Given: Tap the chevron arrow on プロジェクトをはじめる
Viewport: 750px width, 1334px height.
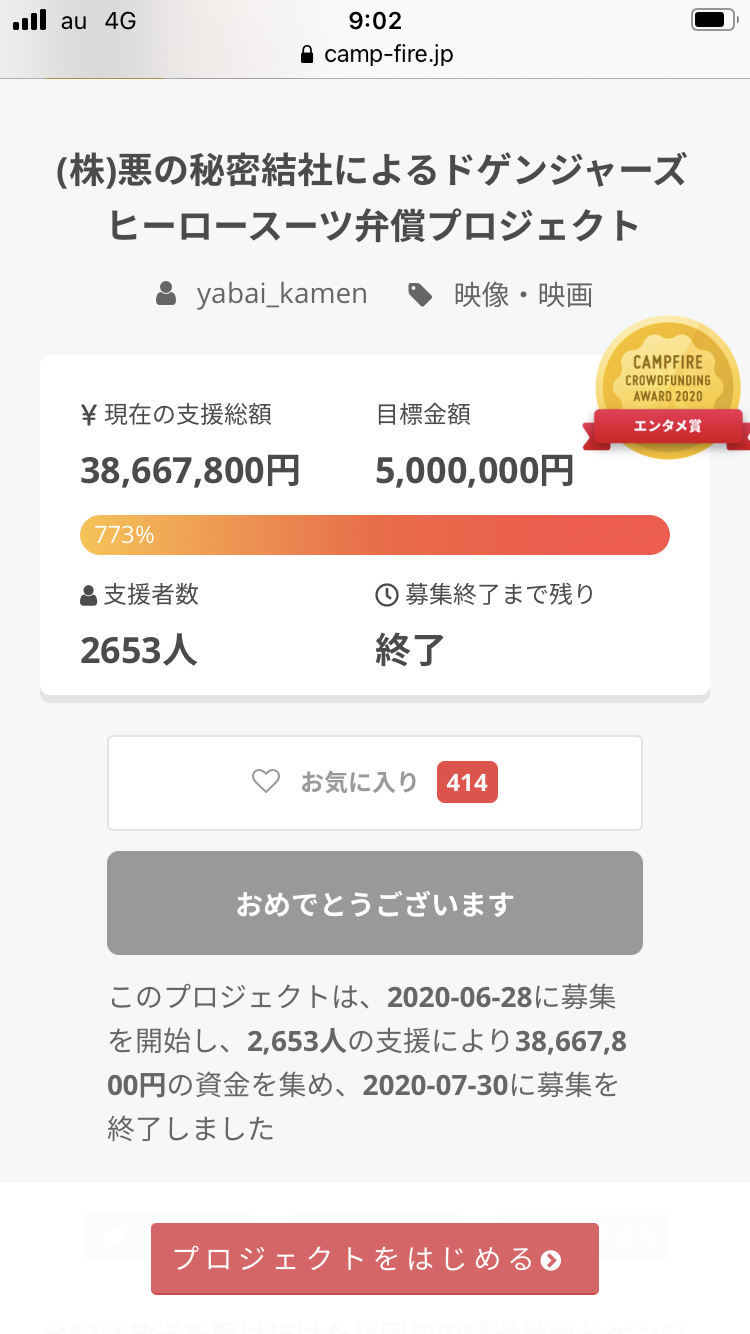Looking at the screenshot, I should pyautogui.click(x=551, y=1259).
